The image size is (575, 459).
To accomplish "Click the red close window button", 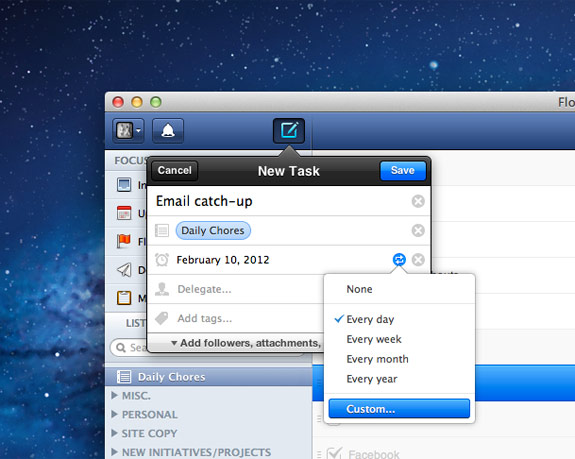I will point(118,102).
